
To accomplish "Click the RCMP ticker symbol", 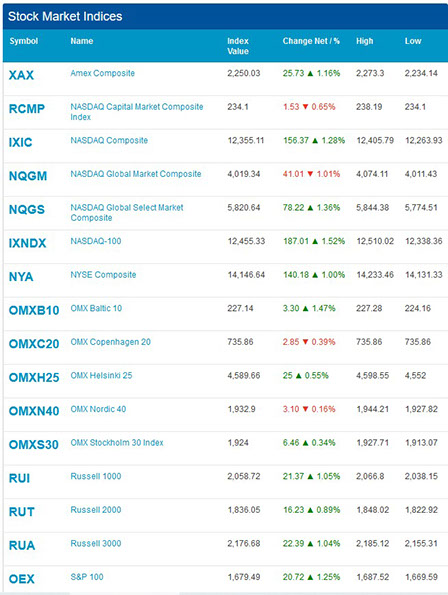I will click(x=27, y=109).
